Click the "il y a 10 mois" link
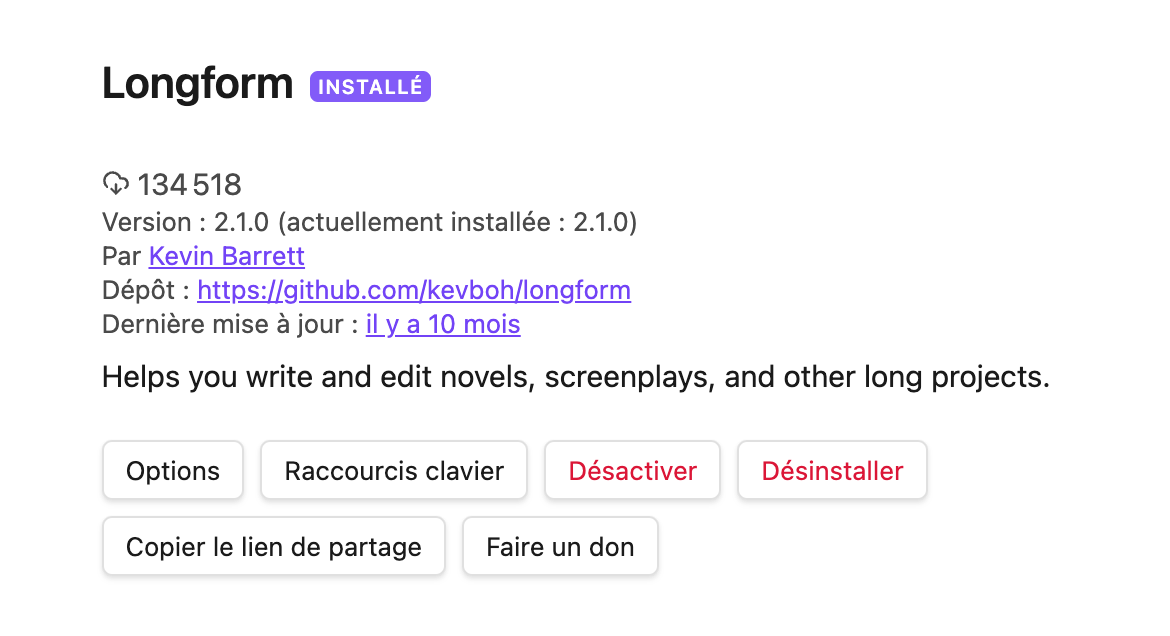The width and height of the screenshot is (1170, 636). pyautogui.click(x=443, y=325)
